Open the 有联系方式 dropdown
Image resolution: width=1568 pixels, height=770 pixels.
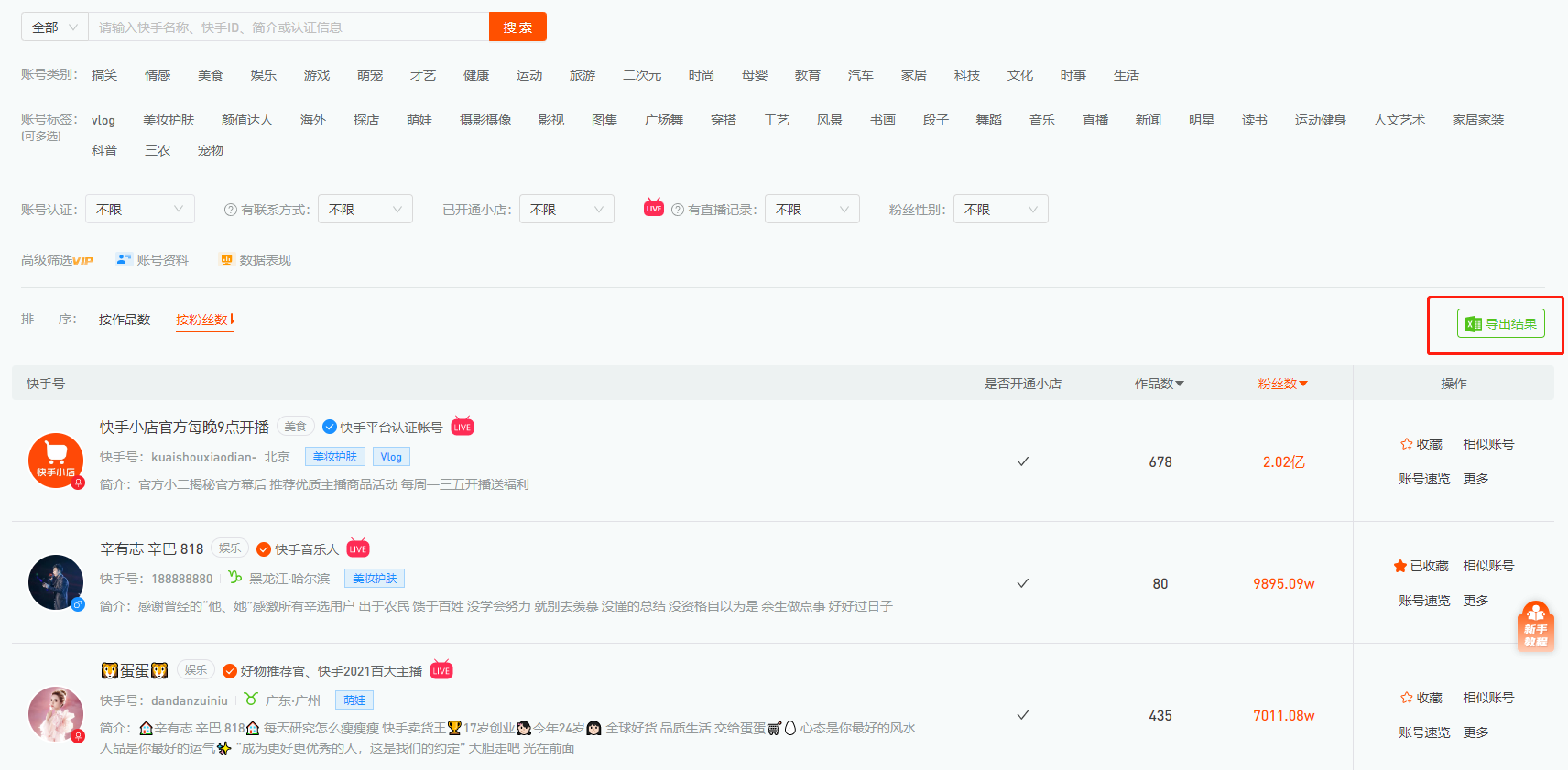[365, 209]
